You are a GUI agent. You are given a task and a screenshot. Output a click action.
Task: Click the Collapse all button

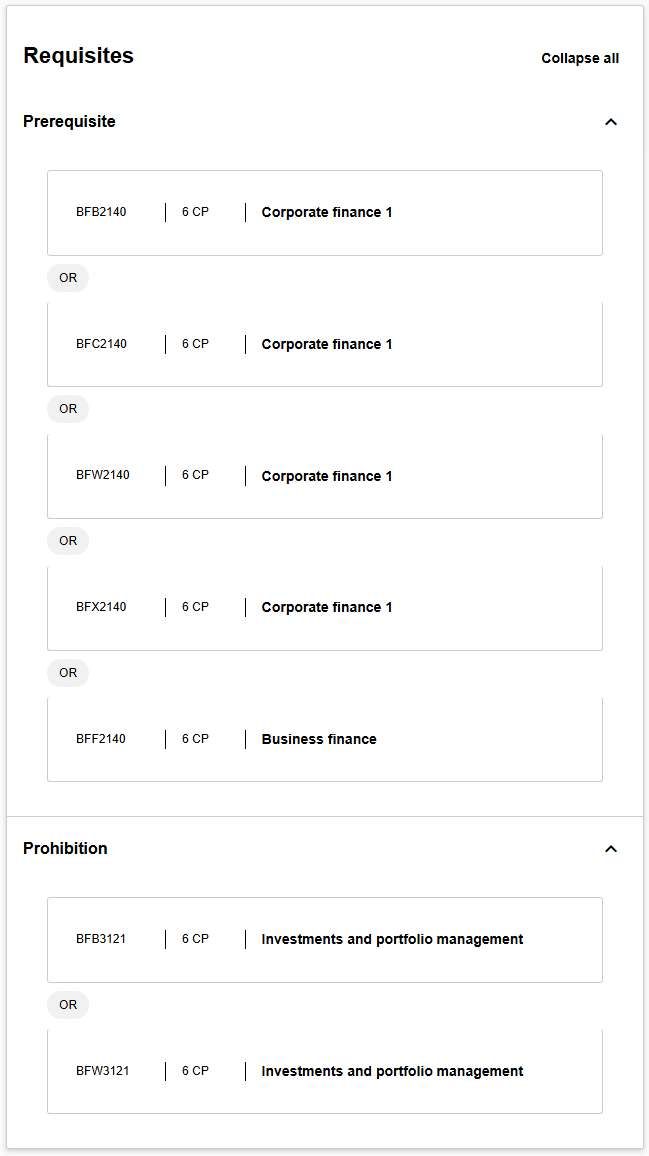point(580,58)
